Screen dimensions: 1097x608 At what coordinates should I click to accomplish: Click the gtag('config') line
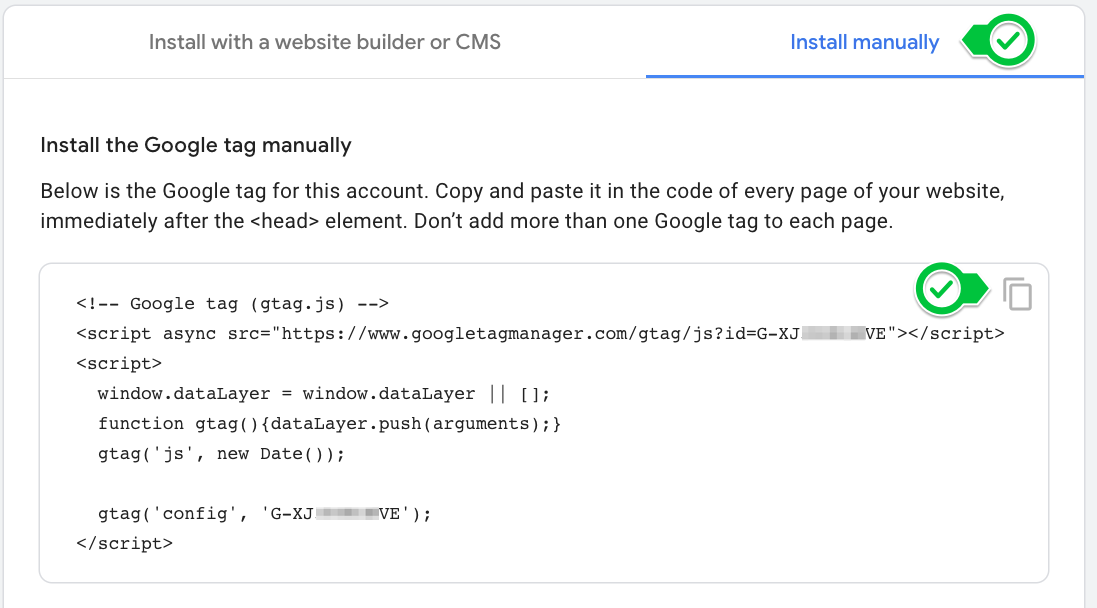pyautogui.click(x=250, y=513)
